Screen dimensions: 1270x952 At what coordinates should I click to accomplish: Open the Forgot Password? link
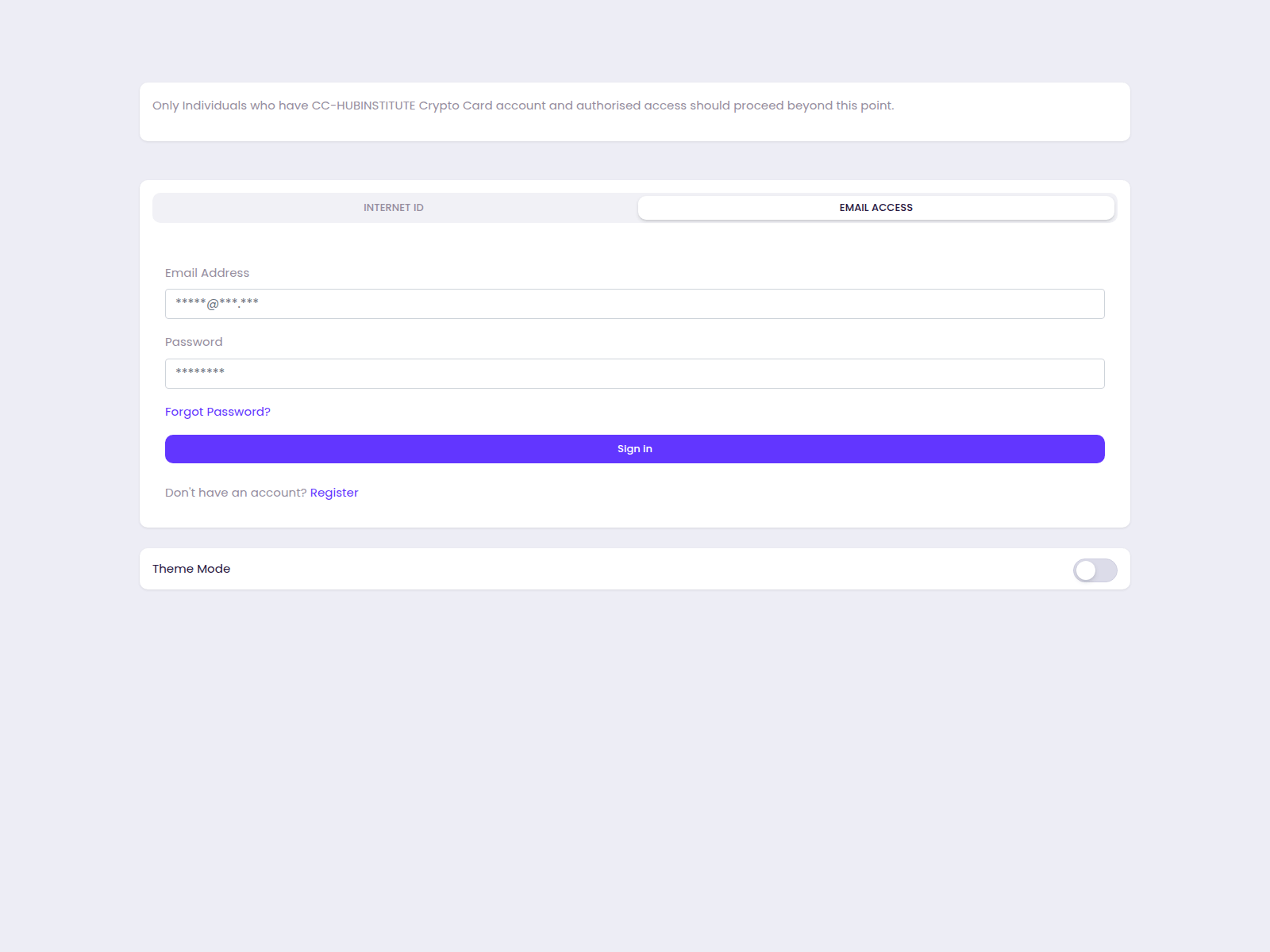[x=217, y=412]
